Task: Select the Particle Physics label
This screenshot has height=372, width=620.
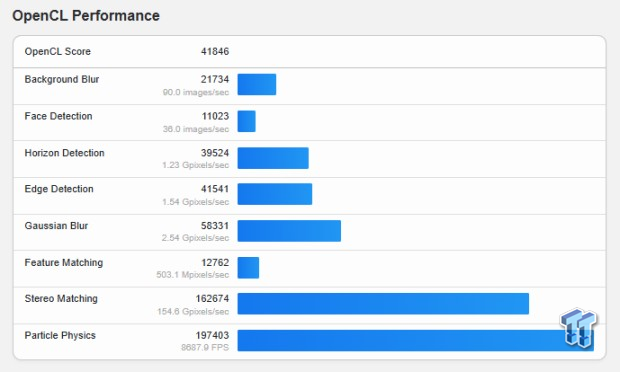Action: click(60, 335)
